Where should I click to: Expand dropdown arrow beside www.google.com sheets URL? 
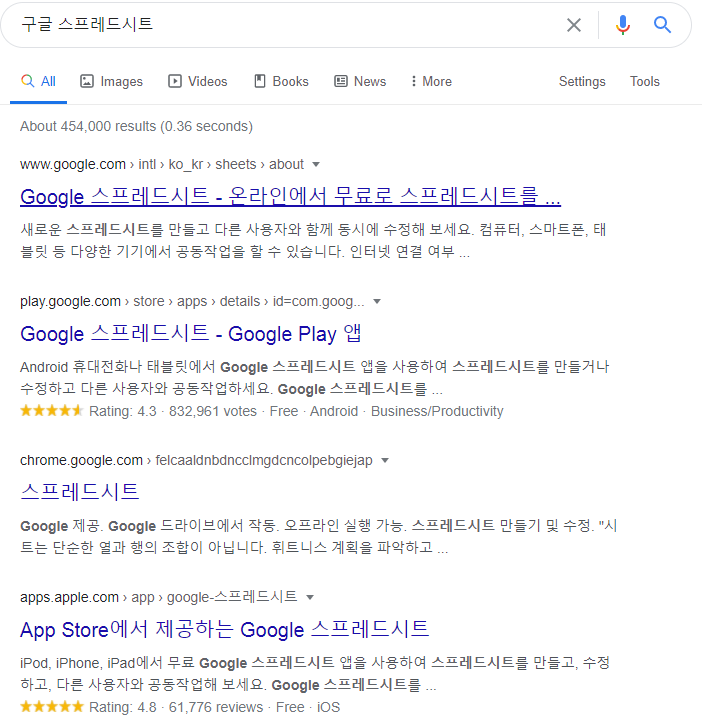pos(316,165)
